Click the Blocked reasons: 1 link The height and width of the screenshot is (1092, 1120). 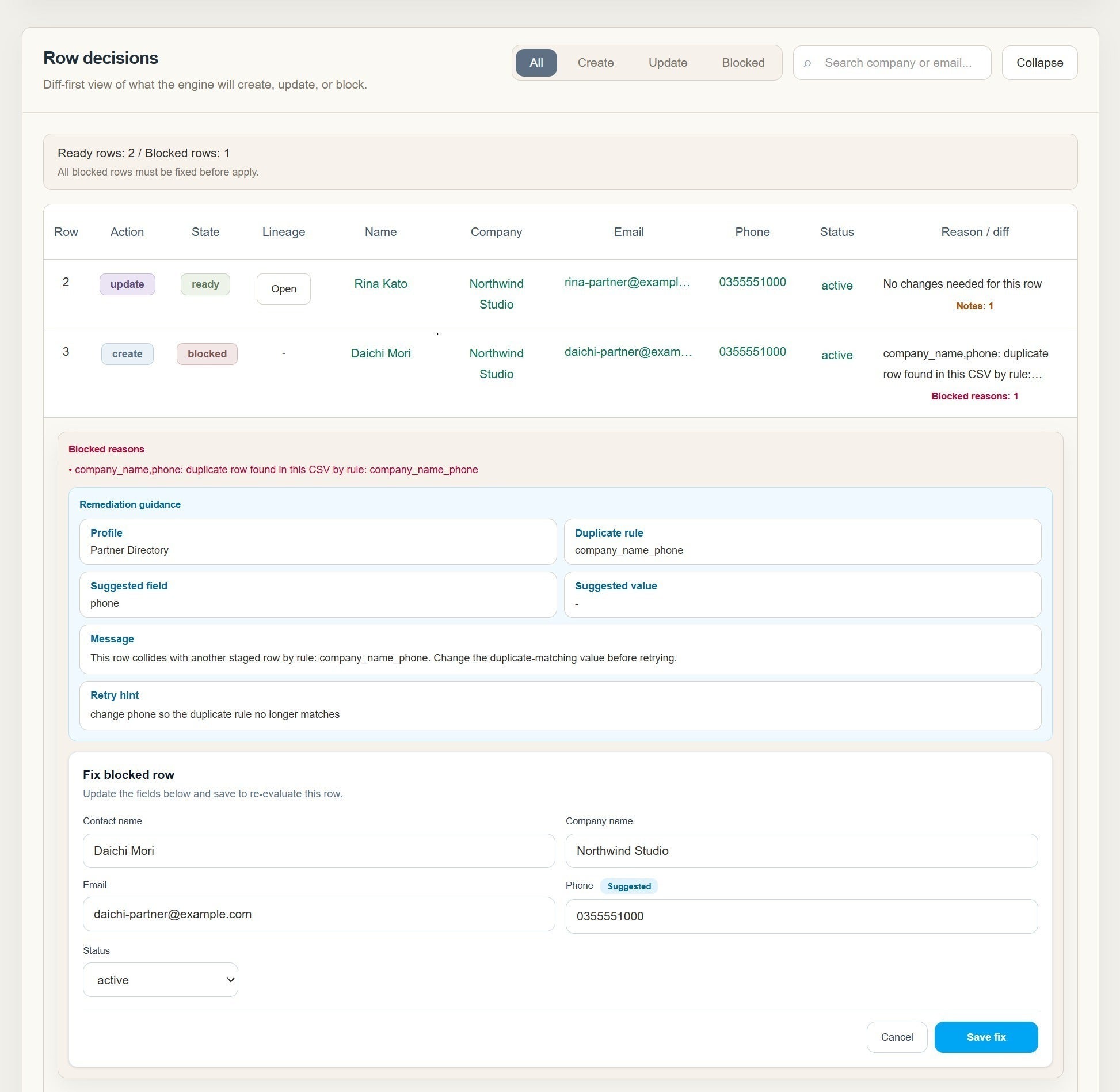click(x=974, y=396)
